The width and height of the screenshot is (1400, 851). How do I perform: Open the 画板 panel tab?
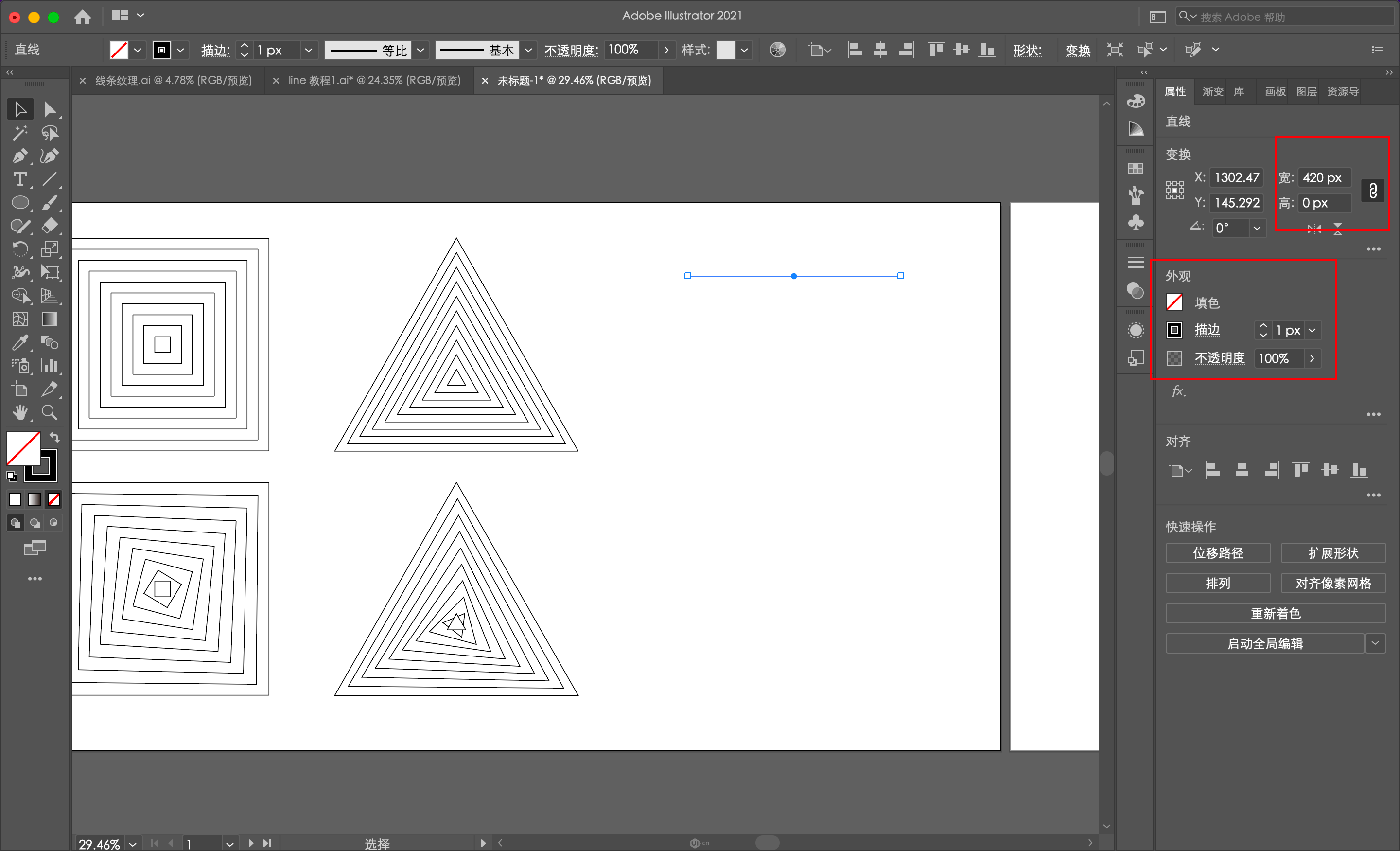(1275, 91)
